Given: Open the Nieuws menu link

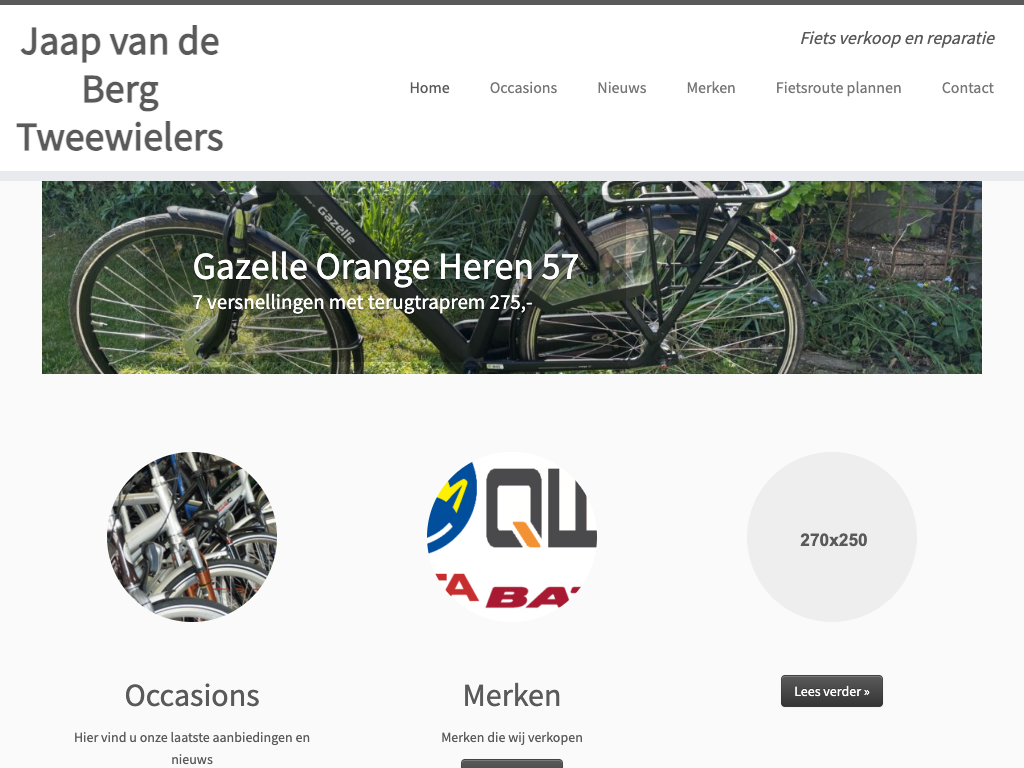Looking at the screenshot, I should [x=622, y=88].
